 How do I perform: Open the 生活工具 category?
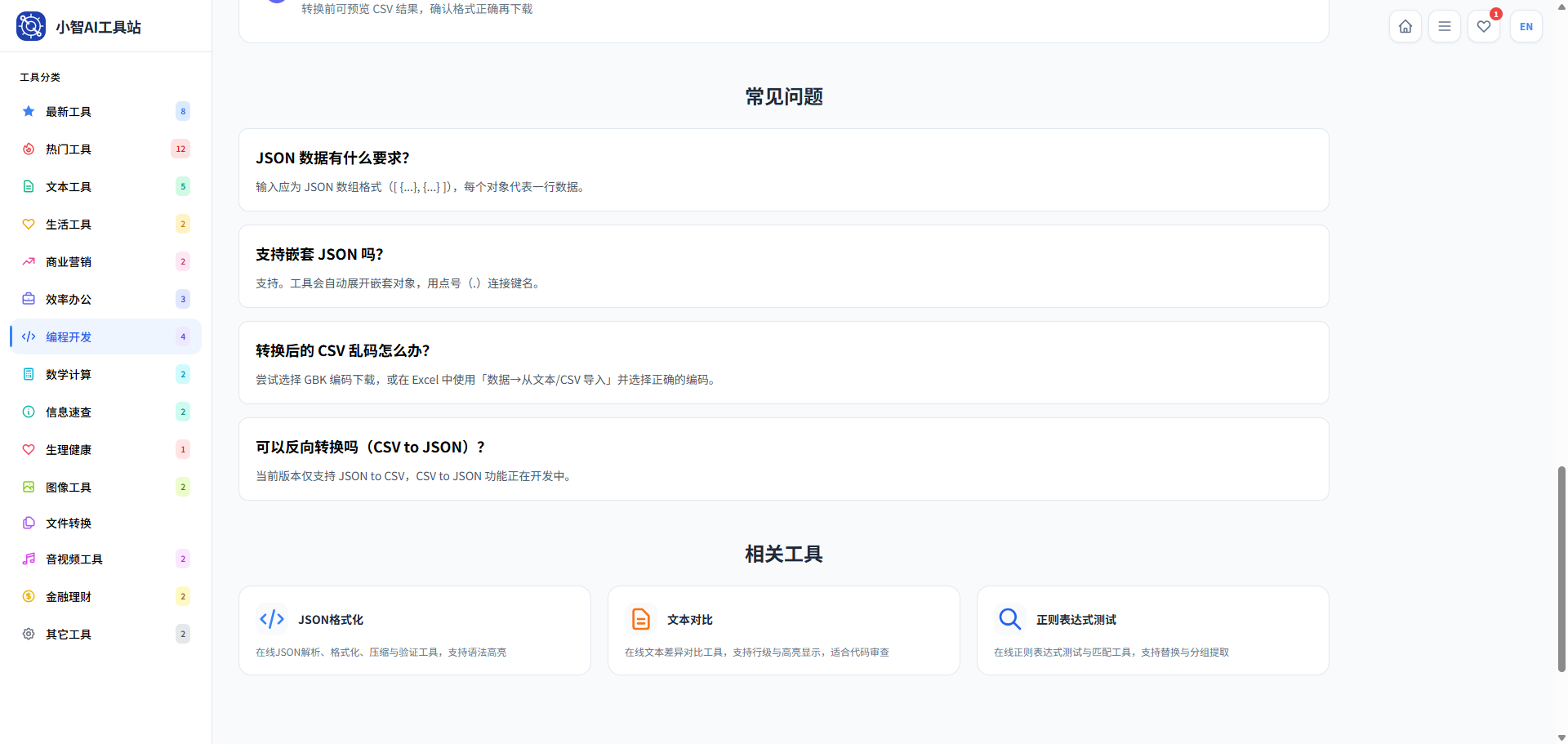click(105, 224)
